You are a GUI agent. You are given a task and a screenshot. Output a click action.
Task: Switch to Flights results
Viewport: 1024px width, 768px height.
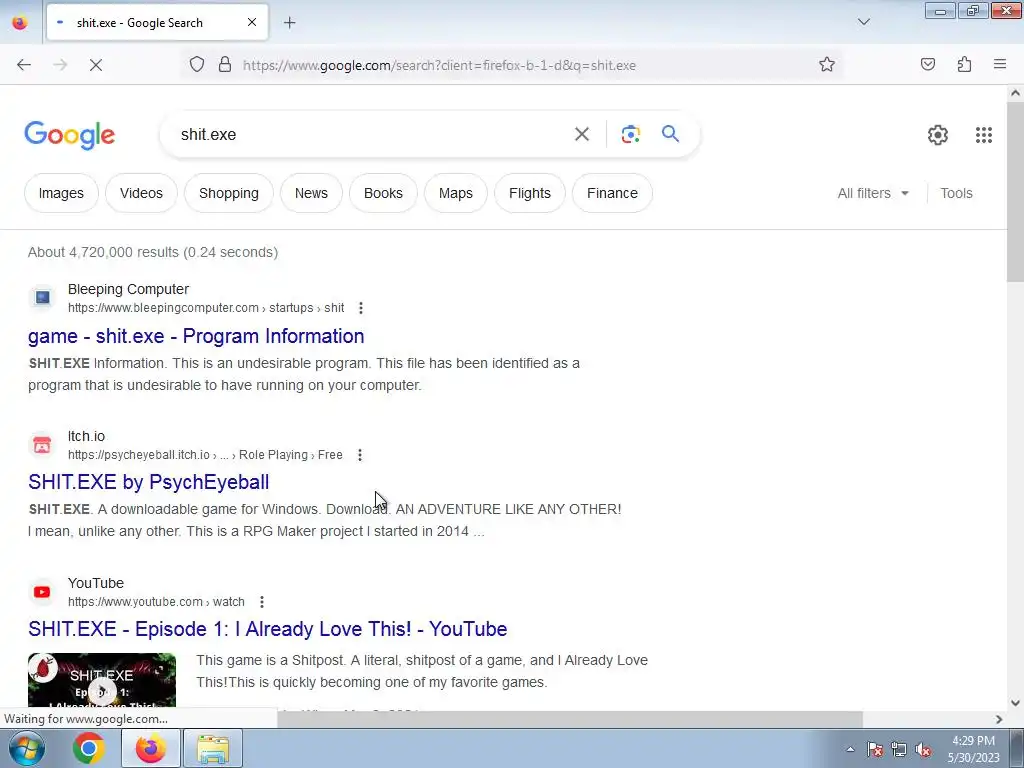(530, 193)
